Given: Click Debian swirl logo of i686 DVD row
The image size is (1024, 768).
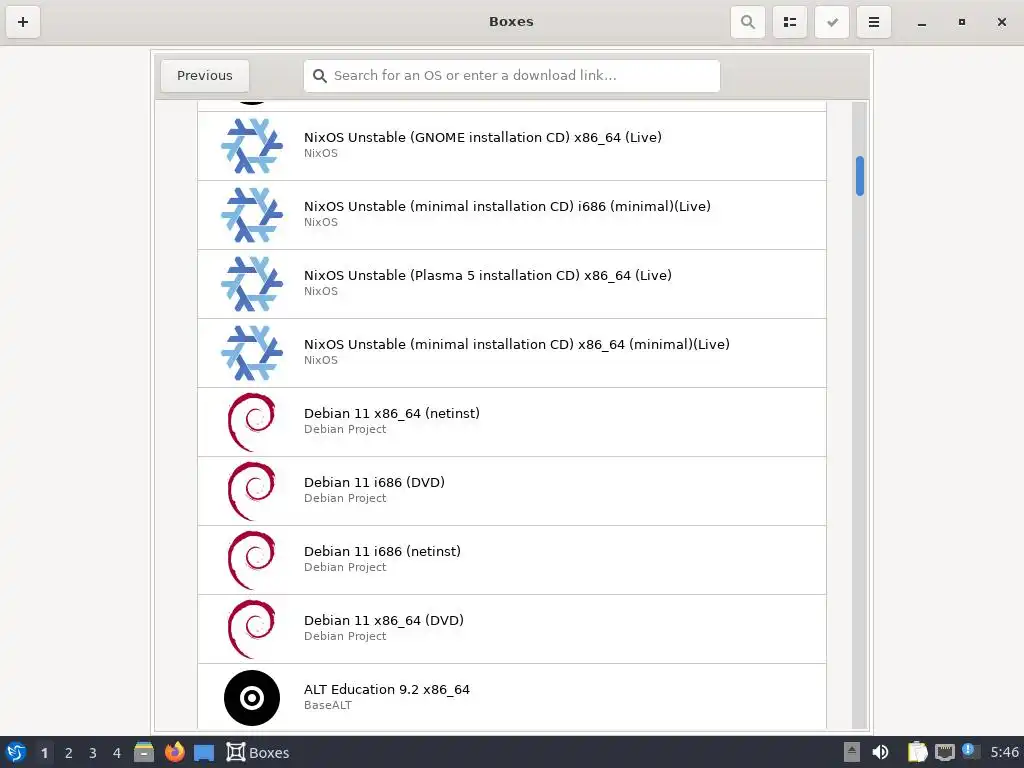Looking at the screenshot, I should [252, 491].
